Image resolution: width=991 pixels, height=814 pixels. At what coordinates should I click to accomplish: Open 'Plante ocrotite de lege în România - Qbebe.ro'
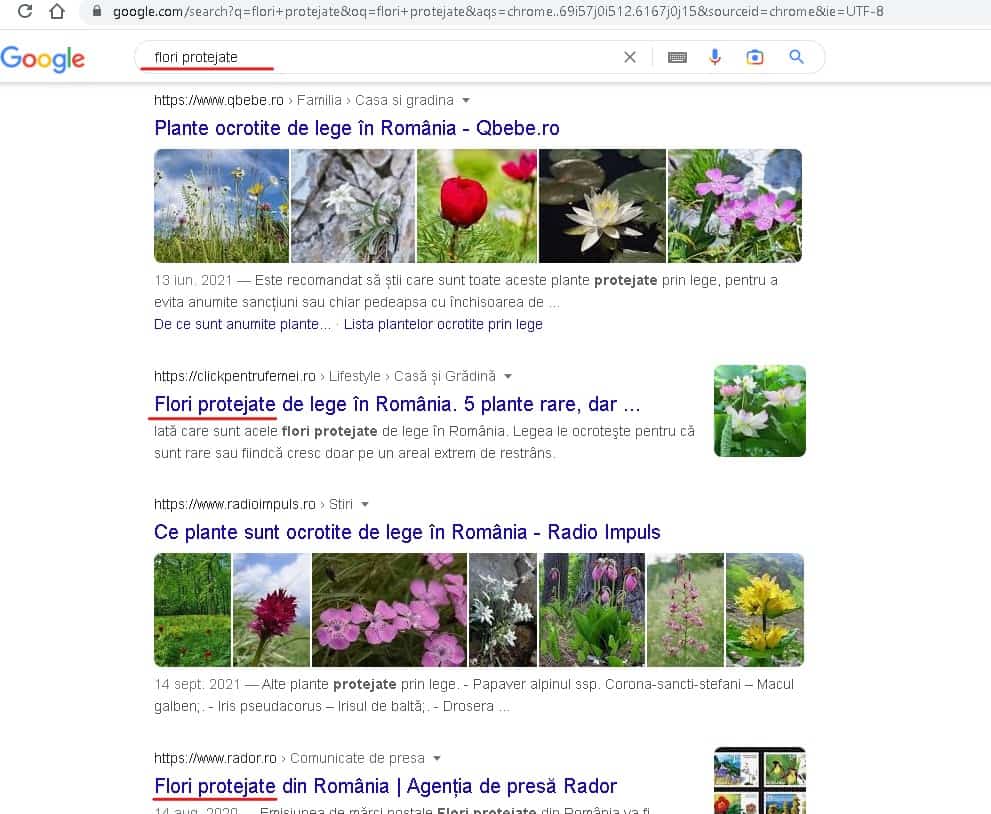(356, 128)
